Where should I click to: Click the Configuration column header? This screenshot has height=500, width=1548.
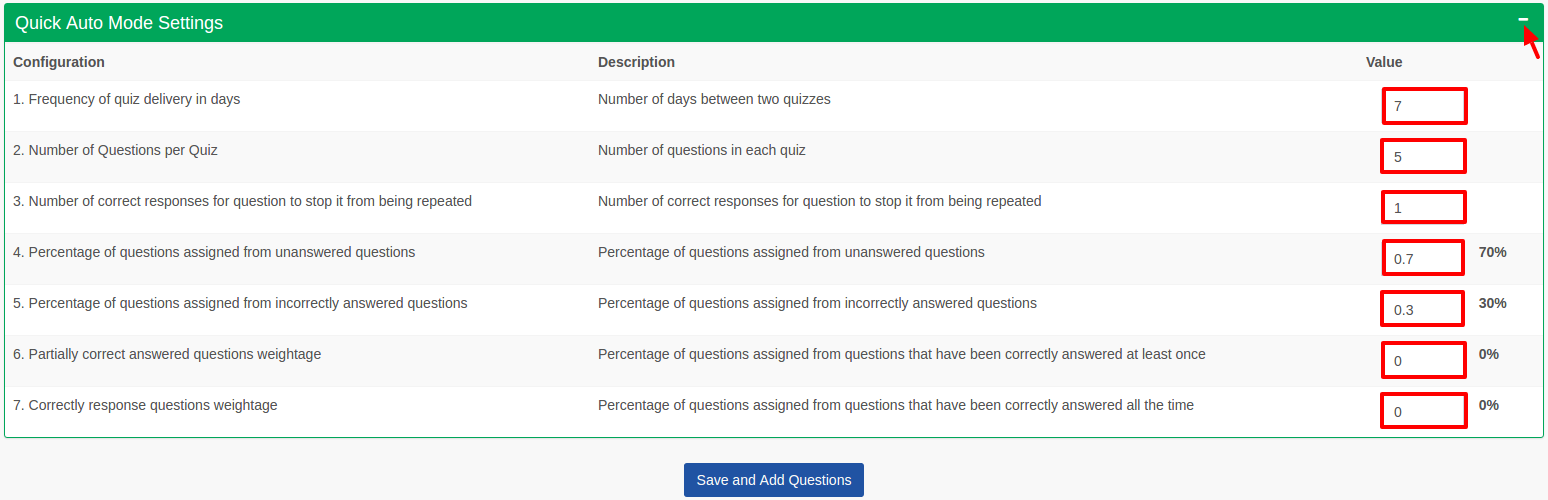(59, 62)
